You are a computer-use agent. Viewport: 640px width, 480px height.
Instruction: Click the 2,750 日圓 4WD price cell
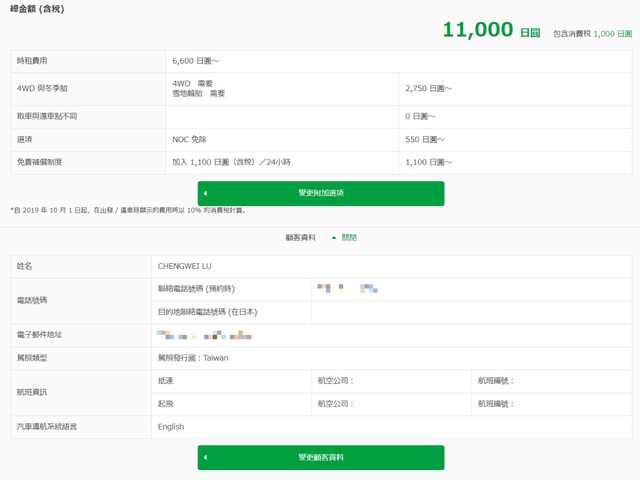coord(428,89)
